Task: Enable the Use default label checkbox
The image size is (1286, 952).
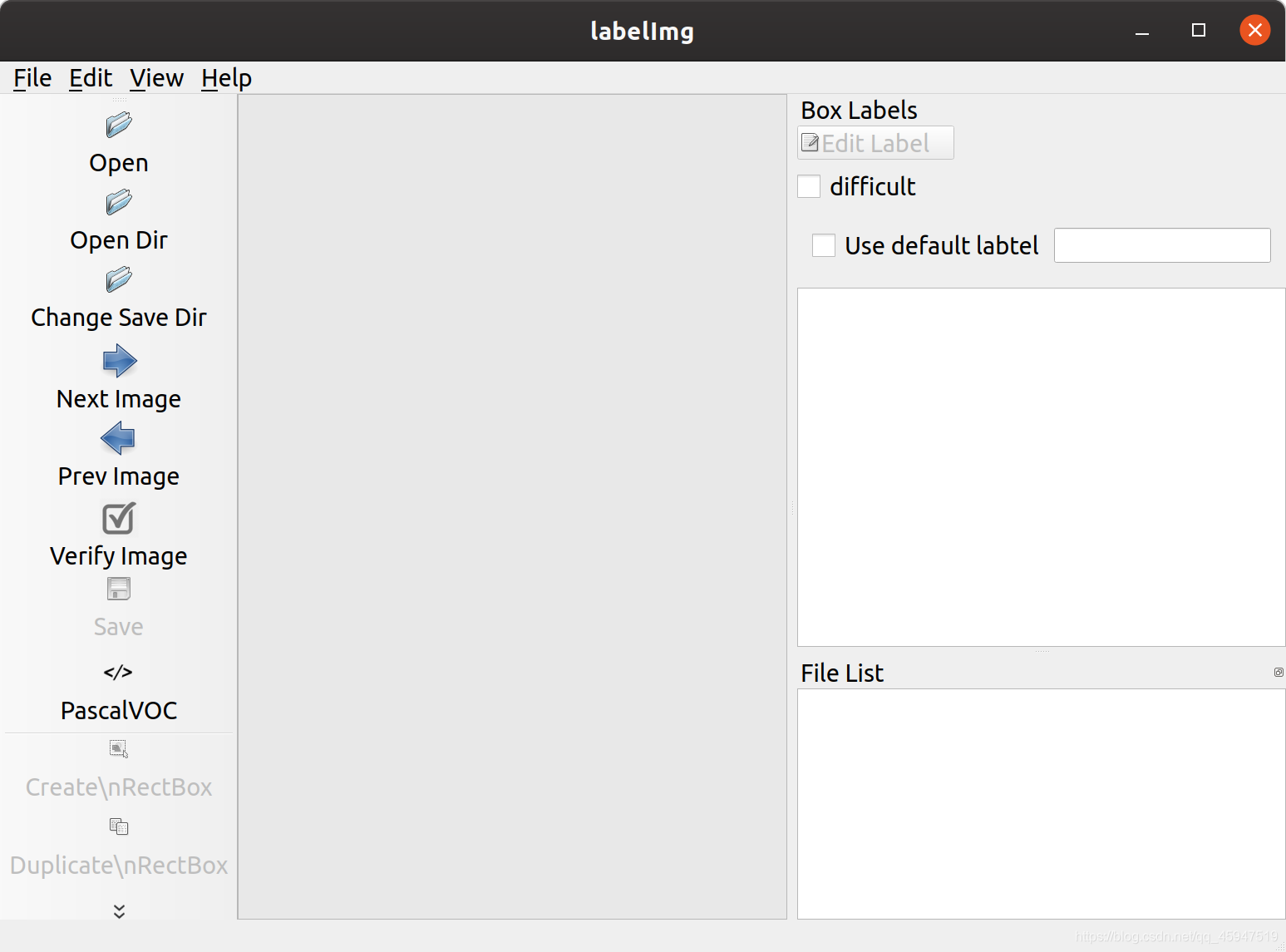Action: click(823, 245)
